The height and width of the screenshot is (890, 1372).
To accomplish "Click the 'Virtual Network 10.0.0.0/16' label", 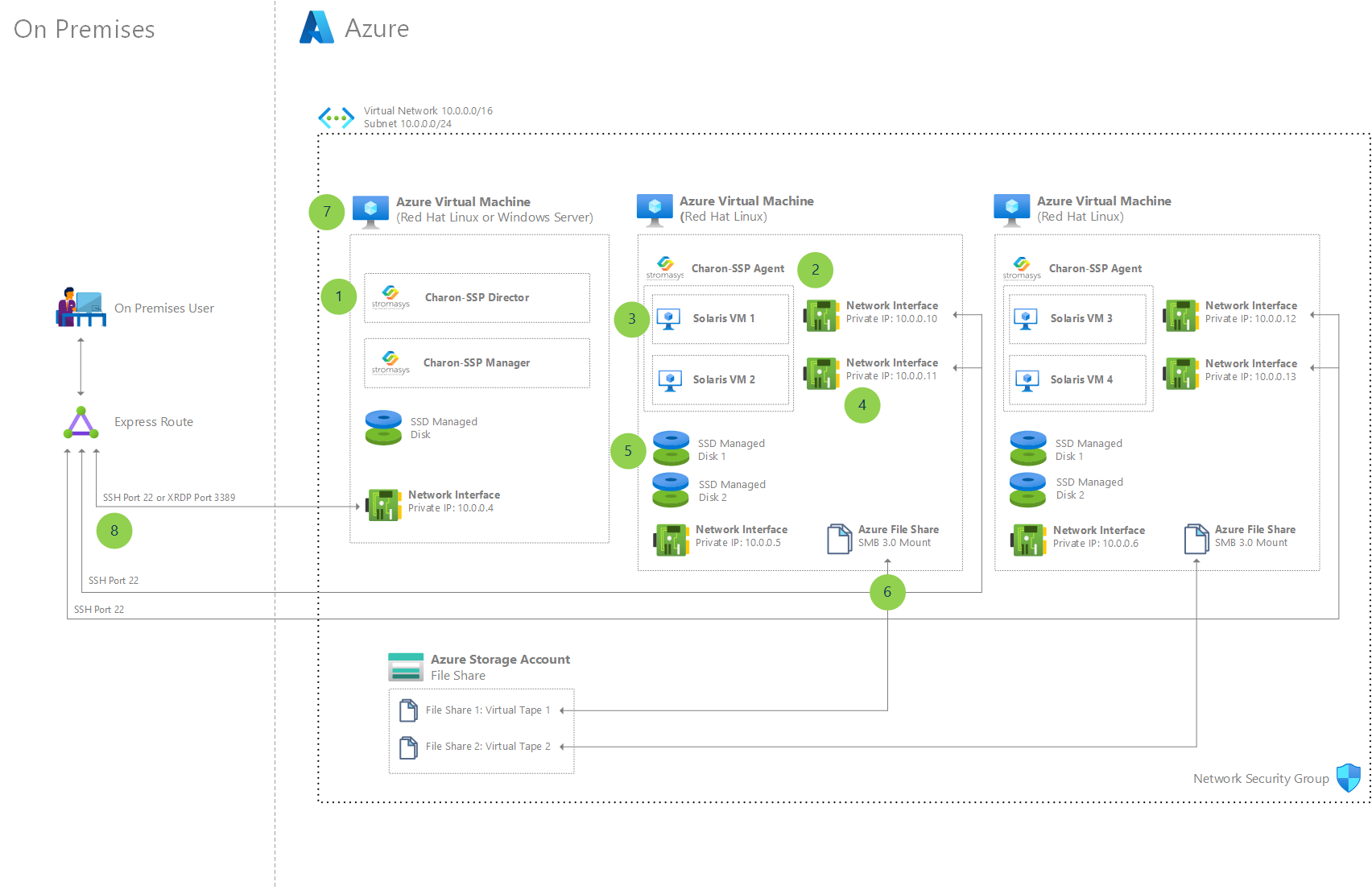I will pos(428,111).
